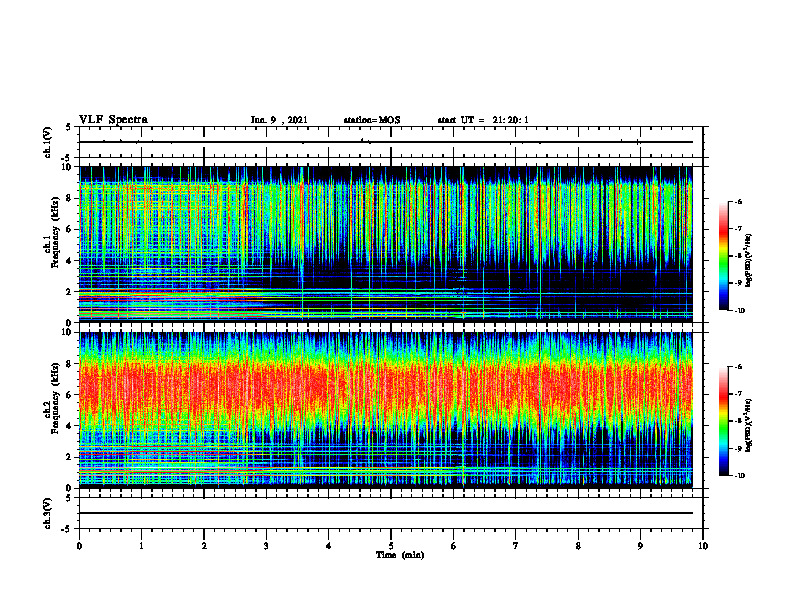This screenshot has width=792, height=612.
Task: Click the "ch.3(V)" axis label
Action: tap(48, 513)
